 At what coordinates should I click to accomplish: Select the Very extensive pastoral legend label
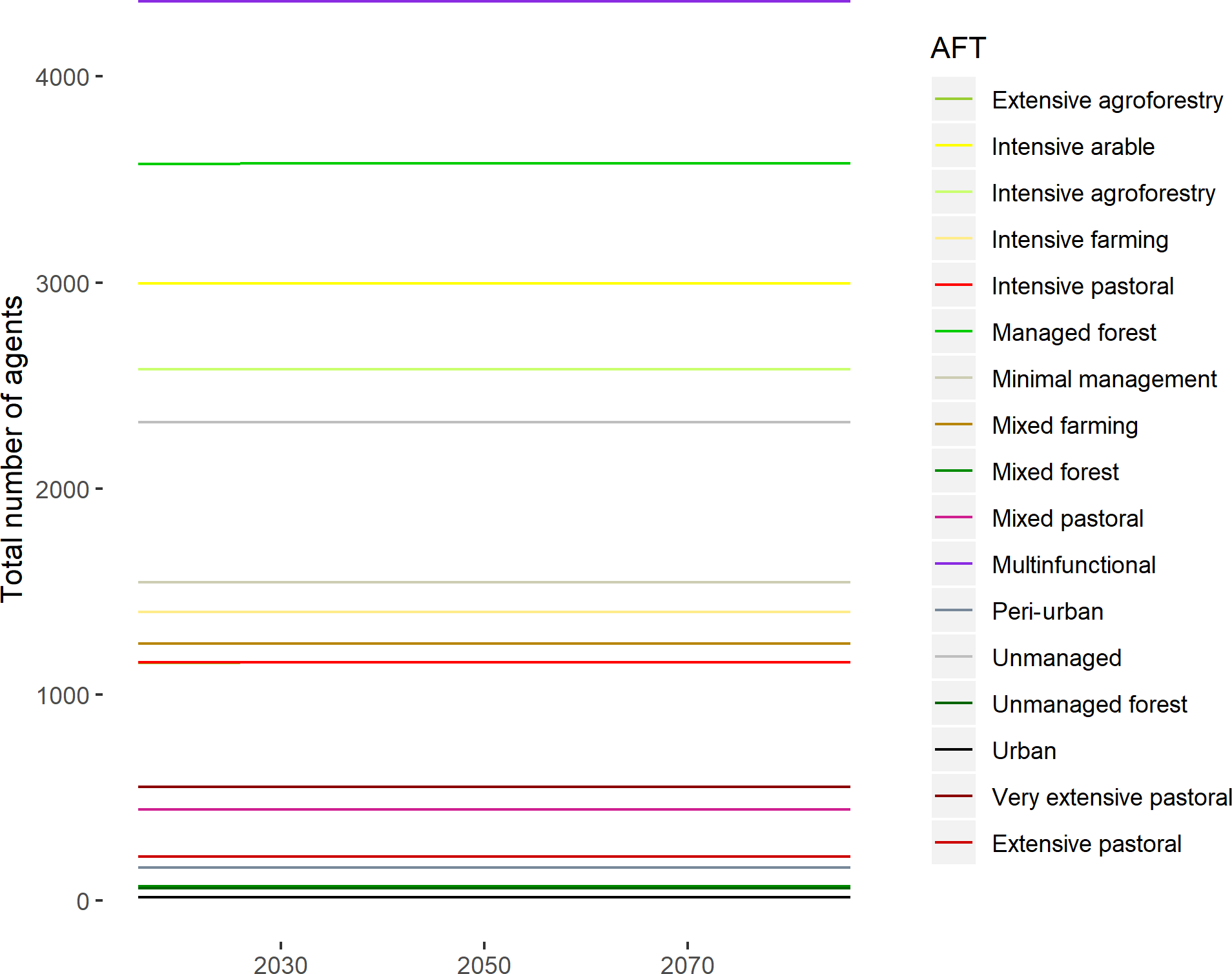click(1112, 798)
